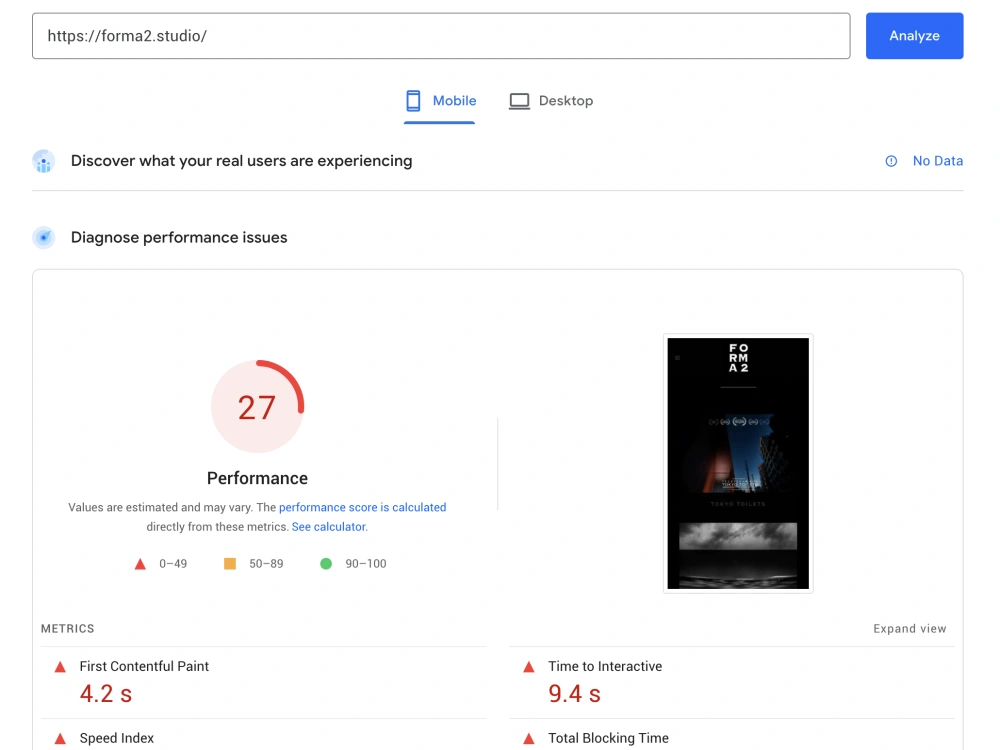Click the Forma2 mobile page screenshot thumbnail
Viewport: 1000px width, 750px height.
point(738,463)
